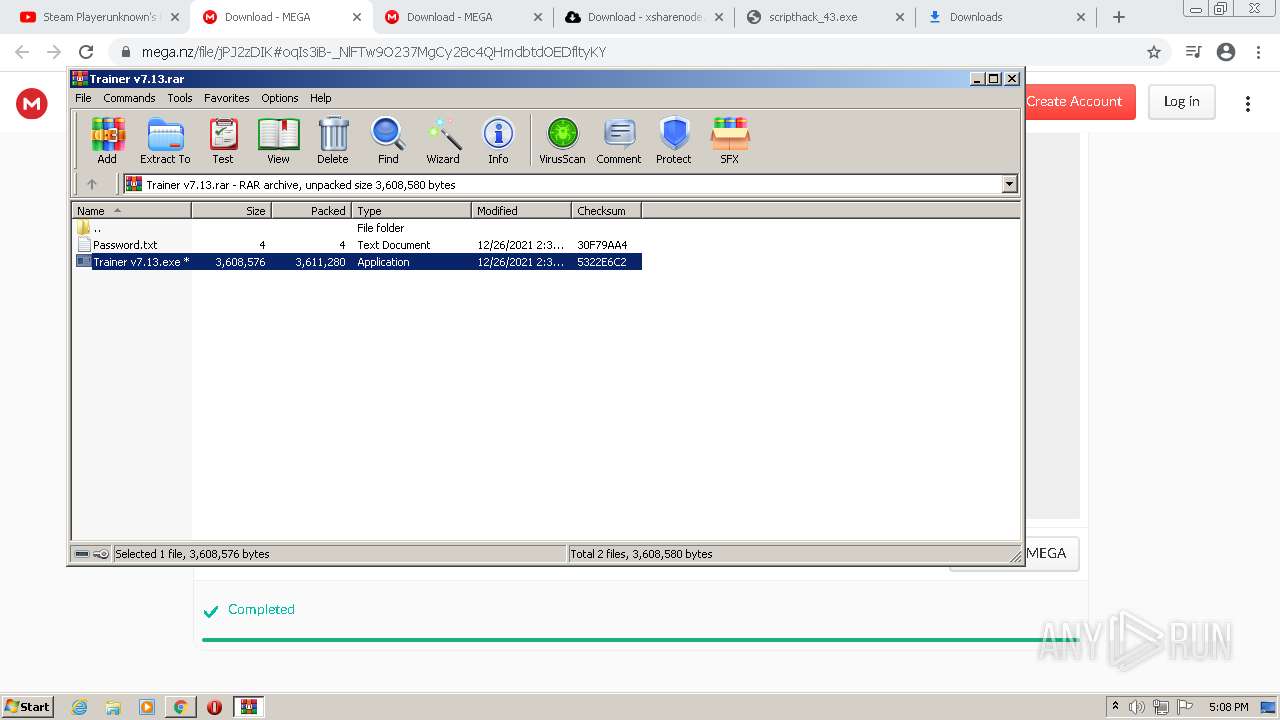The height and width of the screenshot is (720, 1280).
Task: Click the Add toolbar icon in WinRAR
Action: pyautogui.click(x=107, y=140)
